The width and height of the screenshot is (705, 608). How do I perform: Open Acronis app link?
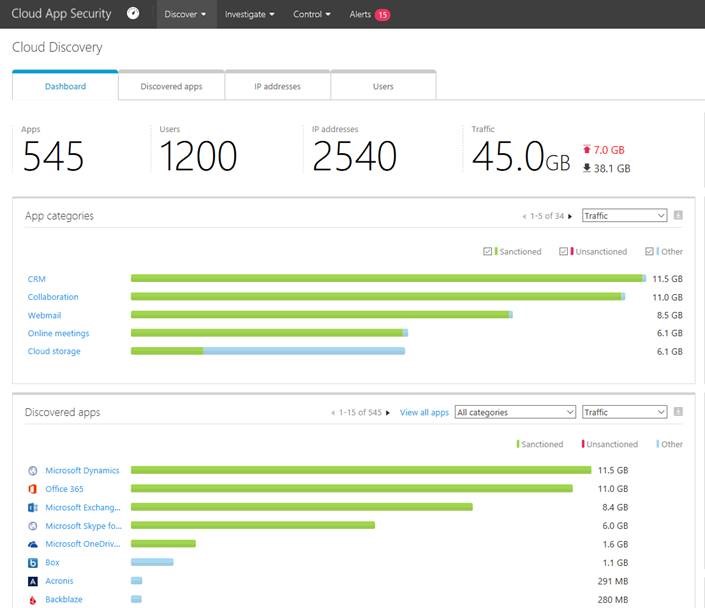pos(59,581)
